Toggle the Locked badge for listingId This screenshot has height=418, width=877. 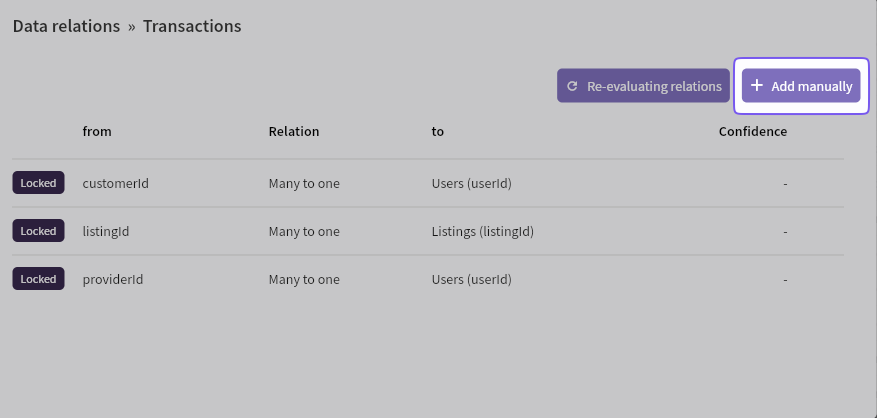39,231
